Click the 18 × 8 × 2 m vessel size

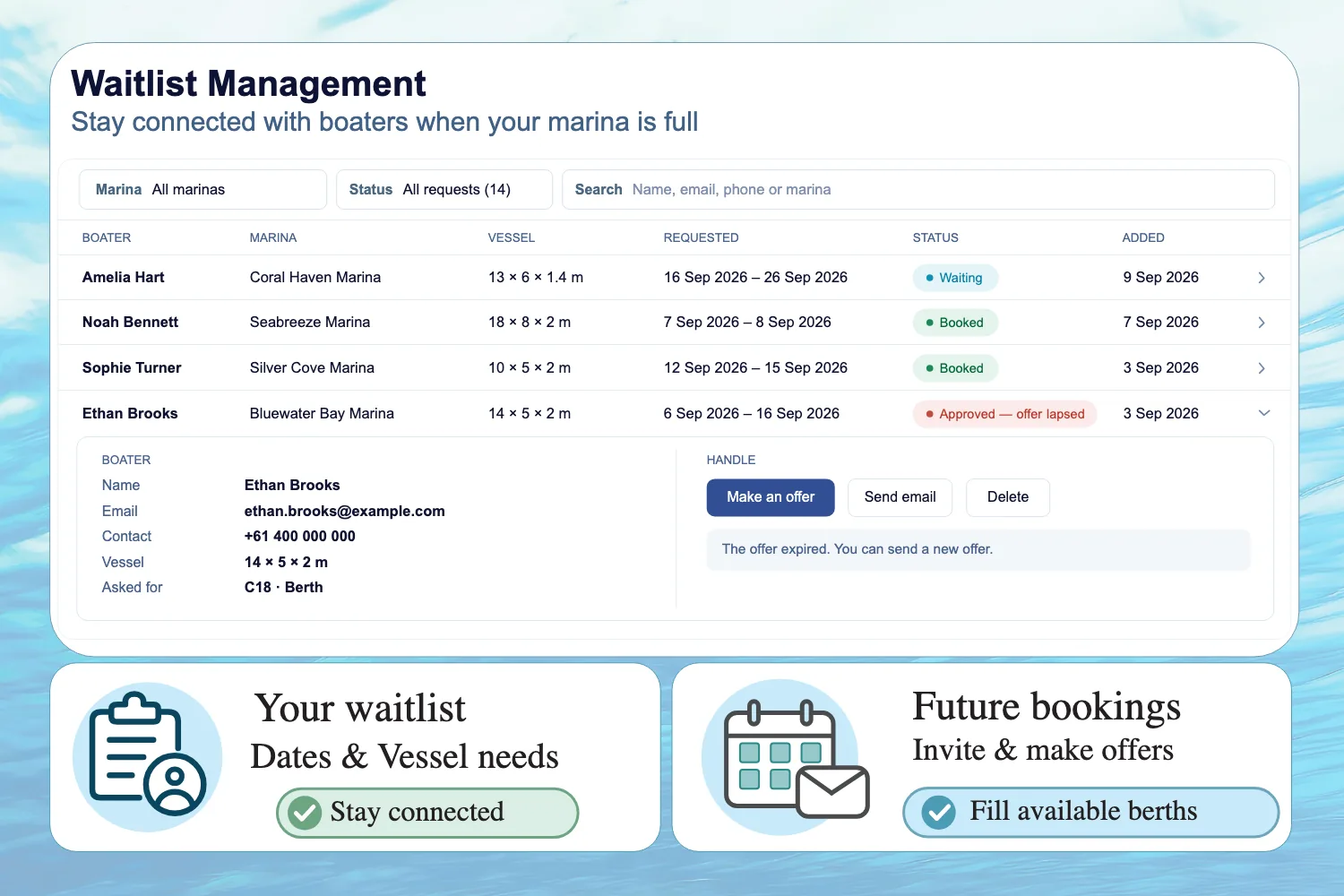[x=530, y=323]
